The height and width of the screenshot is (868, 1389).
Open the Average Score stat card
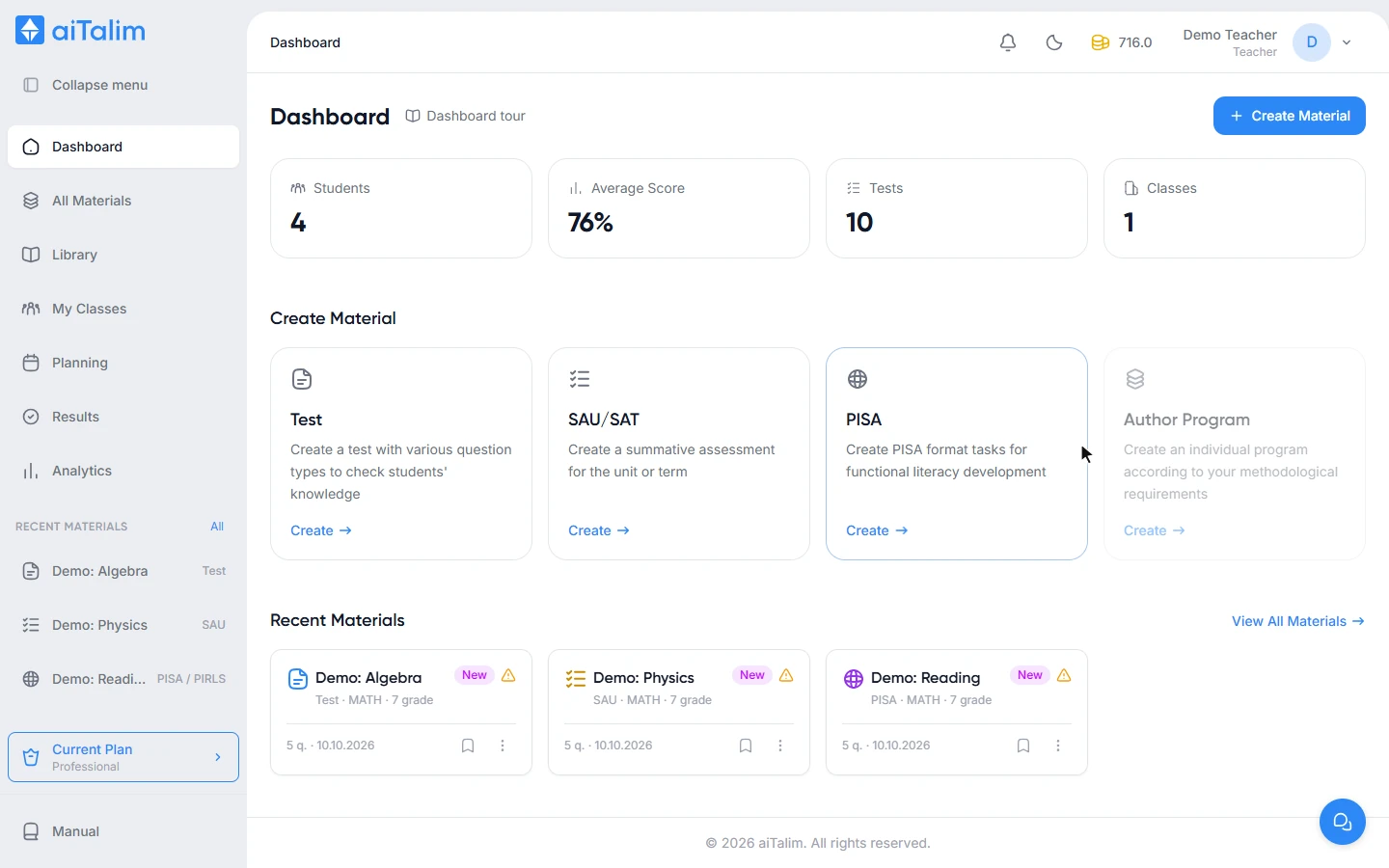point(679,208)
